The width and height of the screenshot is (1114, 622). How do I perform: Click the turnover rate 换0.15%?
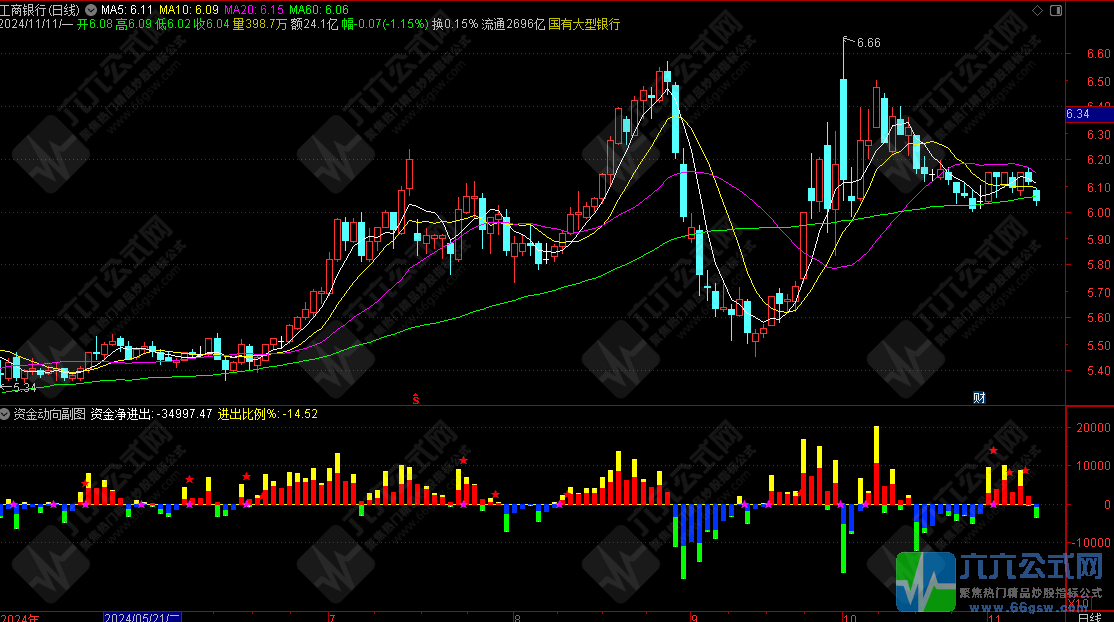pos(455,24)
